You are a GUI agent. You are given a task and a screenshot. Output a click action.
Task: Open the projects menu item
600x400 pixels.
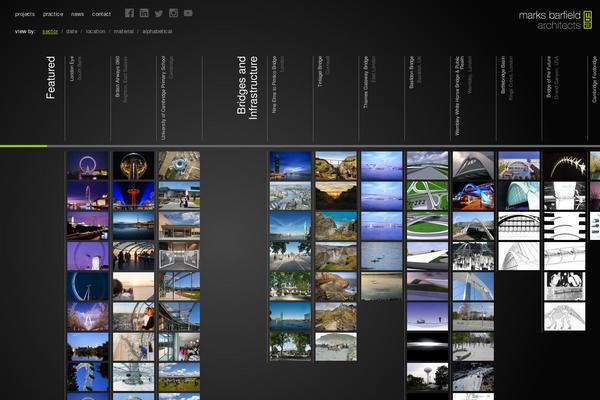coord(25,14)
